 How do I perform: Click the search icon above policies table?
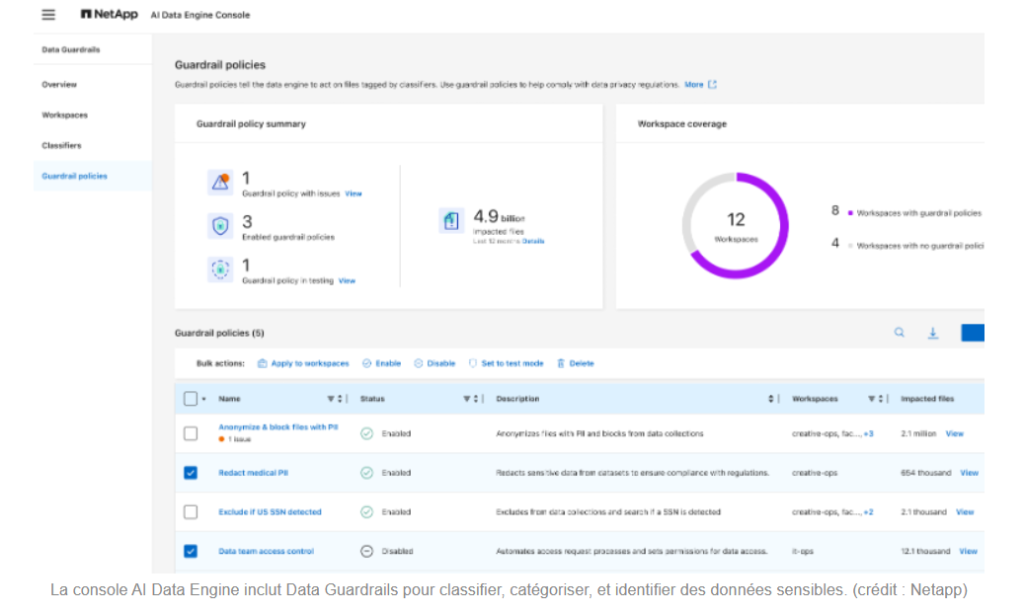coord(899,332)
